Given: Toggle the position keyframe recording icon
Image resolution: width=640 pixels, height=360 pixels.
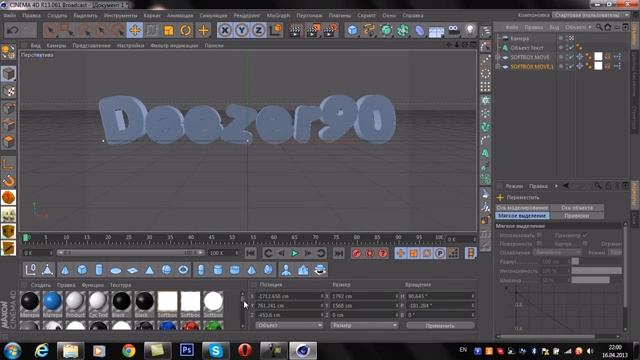Looking at the screenshot, I should coord(400,253).
